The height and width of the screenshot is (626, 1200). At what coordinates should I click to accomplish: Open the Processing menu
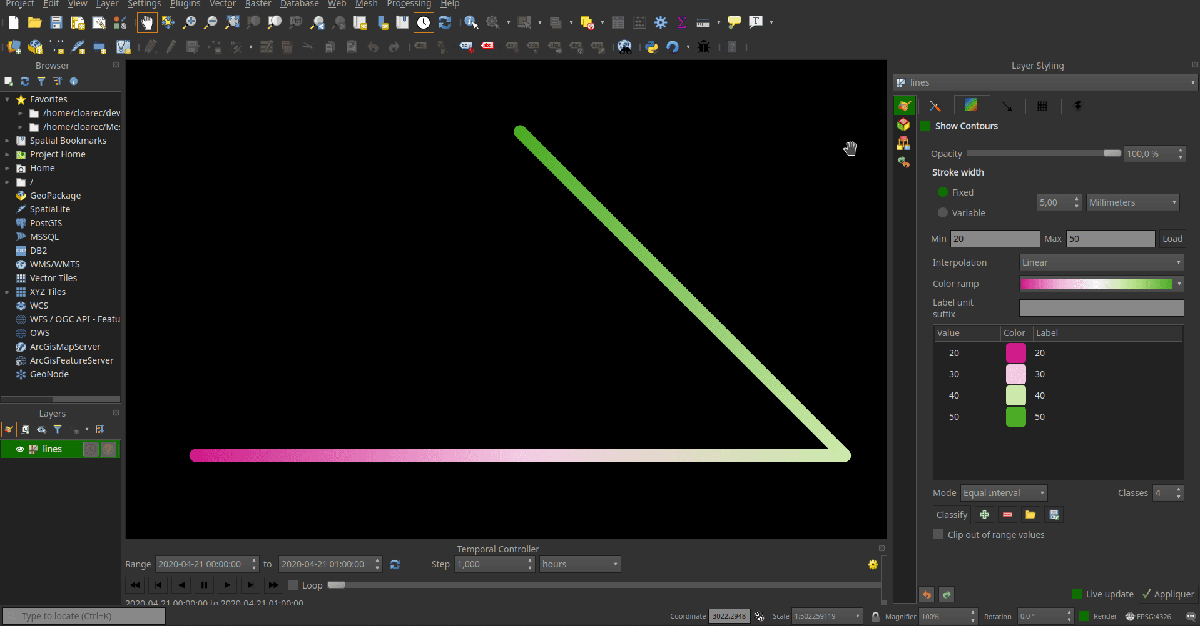[408, 4]
